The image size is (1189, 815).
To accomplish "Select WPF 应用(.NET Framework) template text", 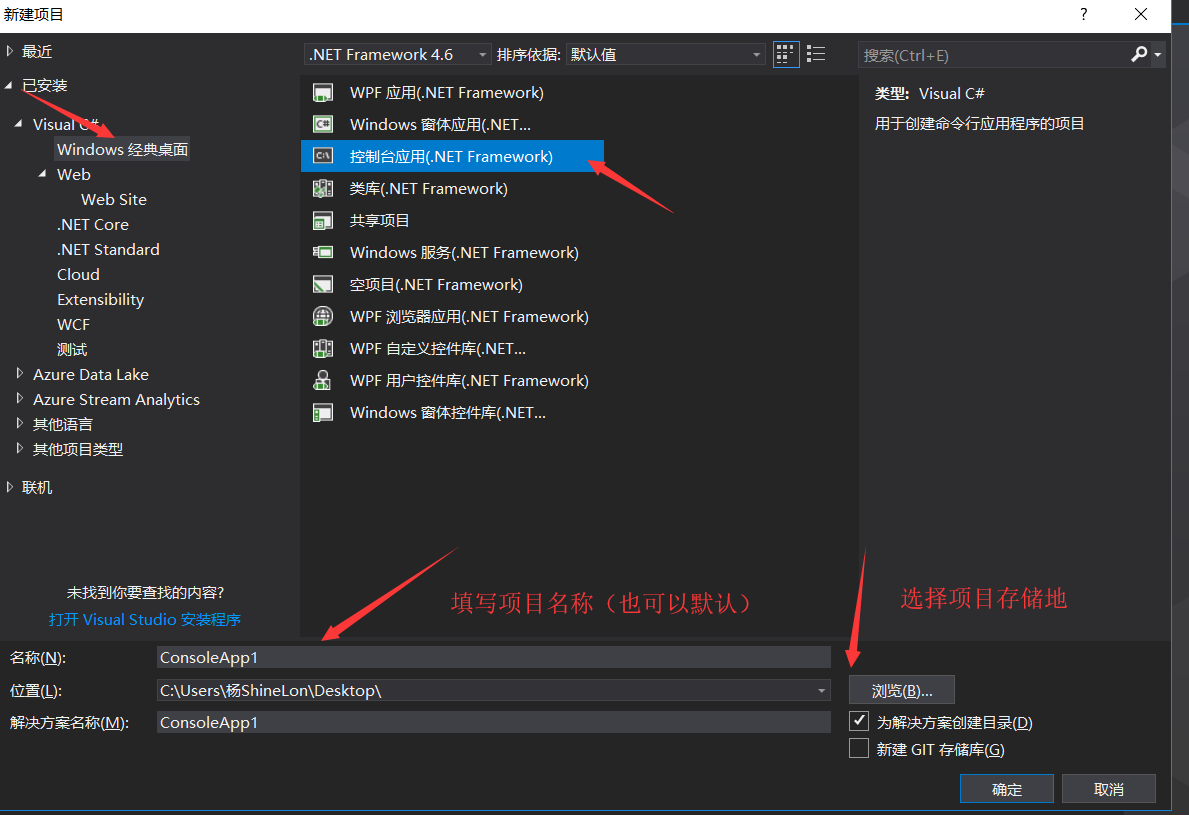I will pos(447,92).
